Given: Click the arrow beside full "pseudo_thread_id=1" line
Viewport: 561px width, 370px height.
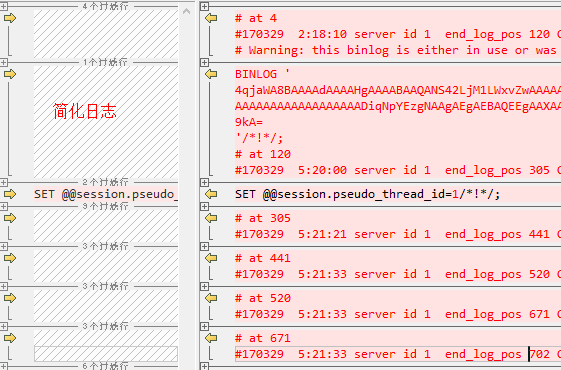Looking at the screenshot, I should [211, 194].
